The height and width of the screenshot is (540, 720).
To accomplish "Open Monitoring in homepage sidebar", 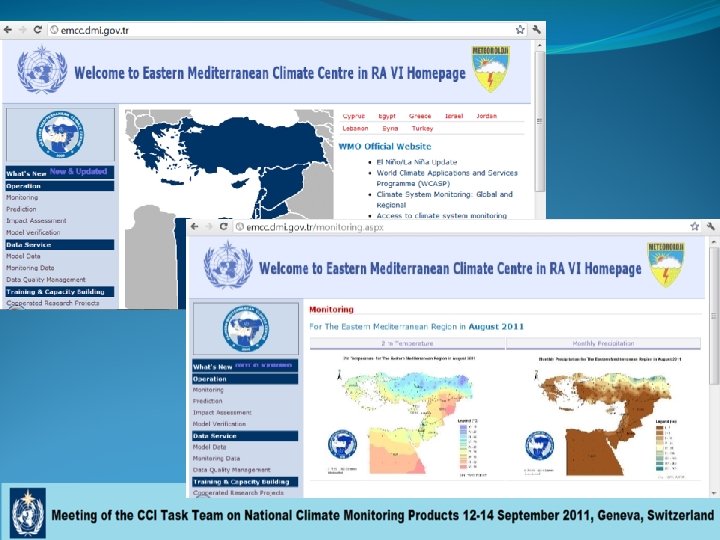I will 22,197.
